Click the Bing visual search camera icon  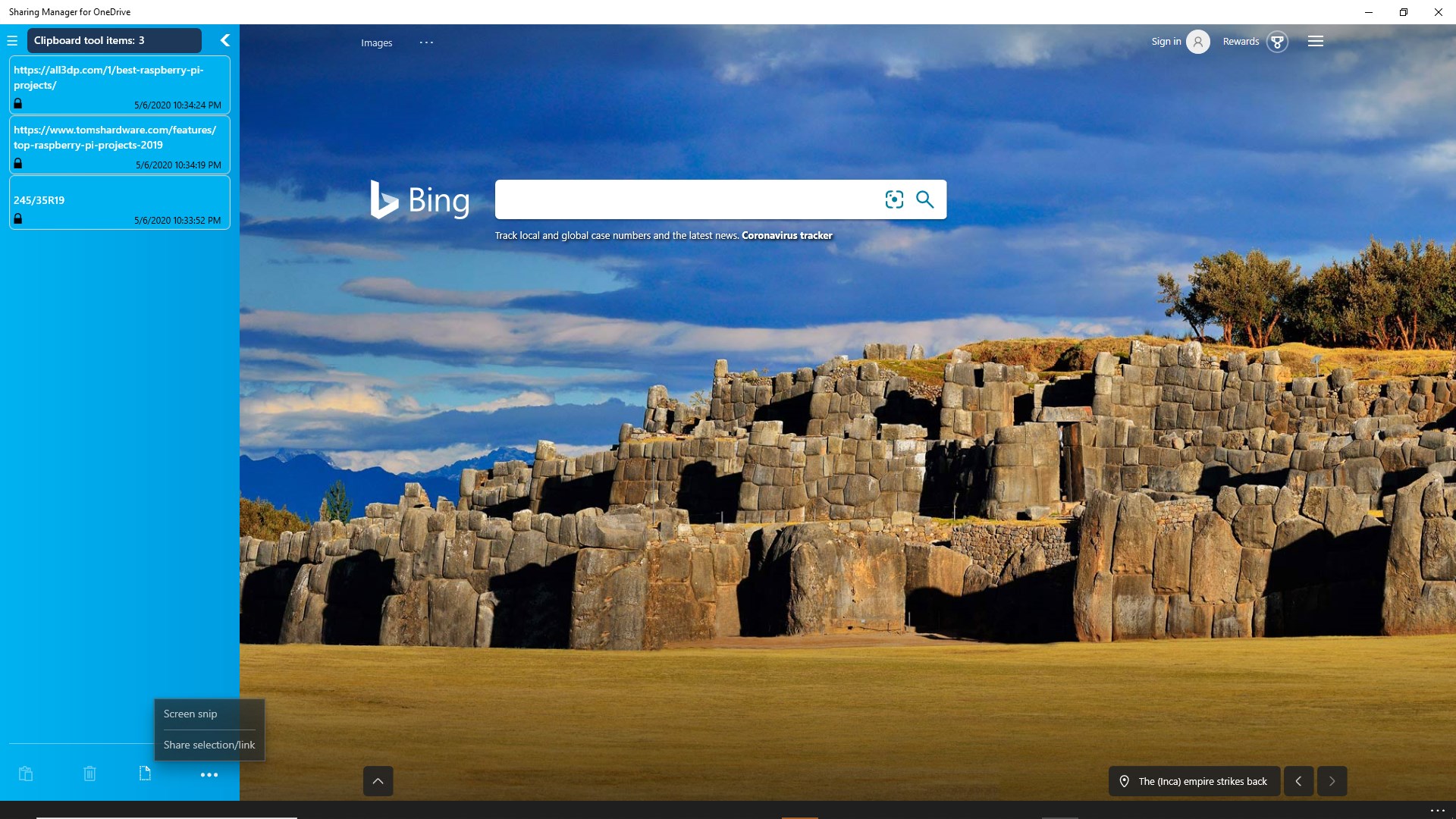click(x=894, y=199)
